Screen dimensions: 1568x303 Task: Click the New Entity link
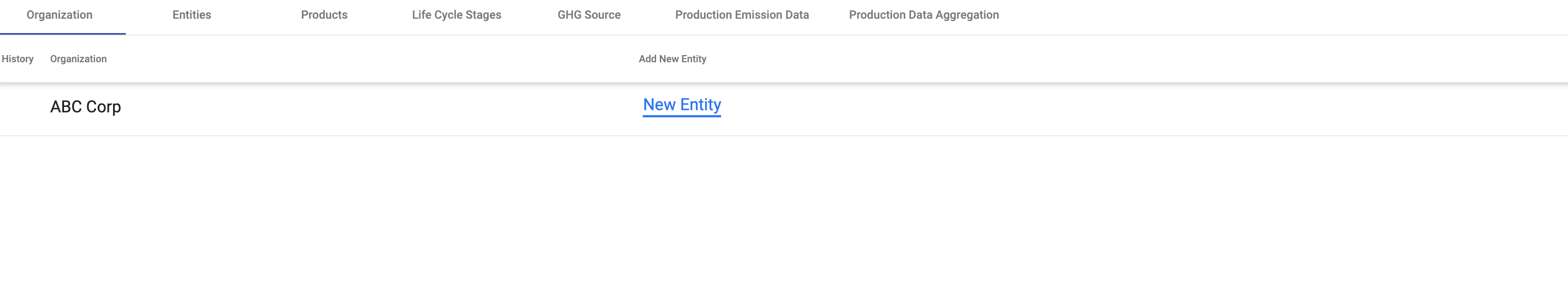click(682, 105)
